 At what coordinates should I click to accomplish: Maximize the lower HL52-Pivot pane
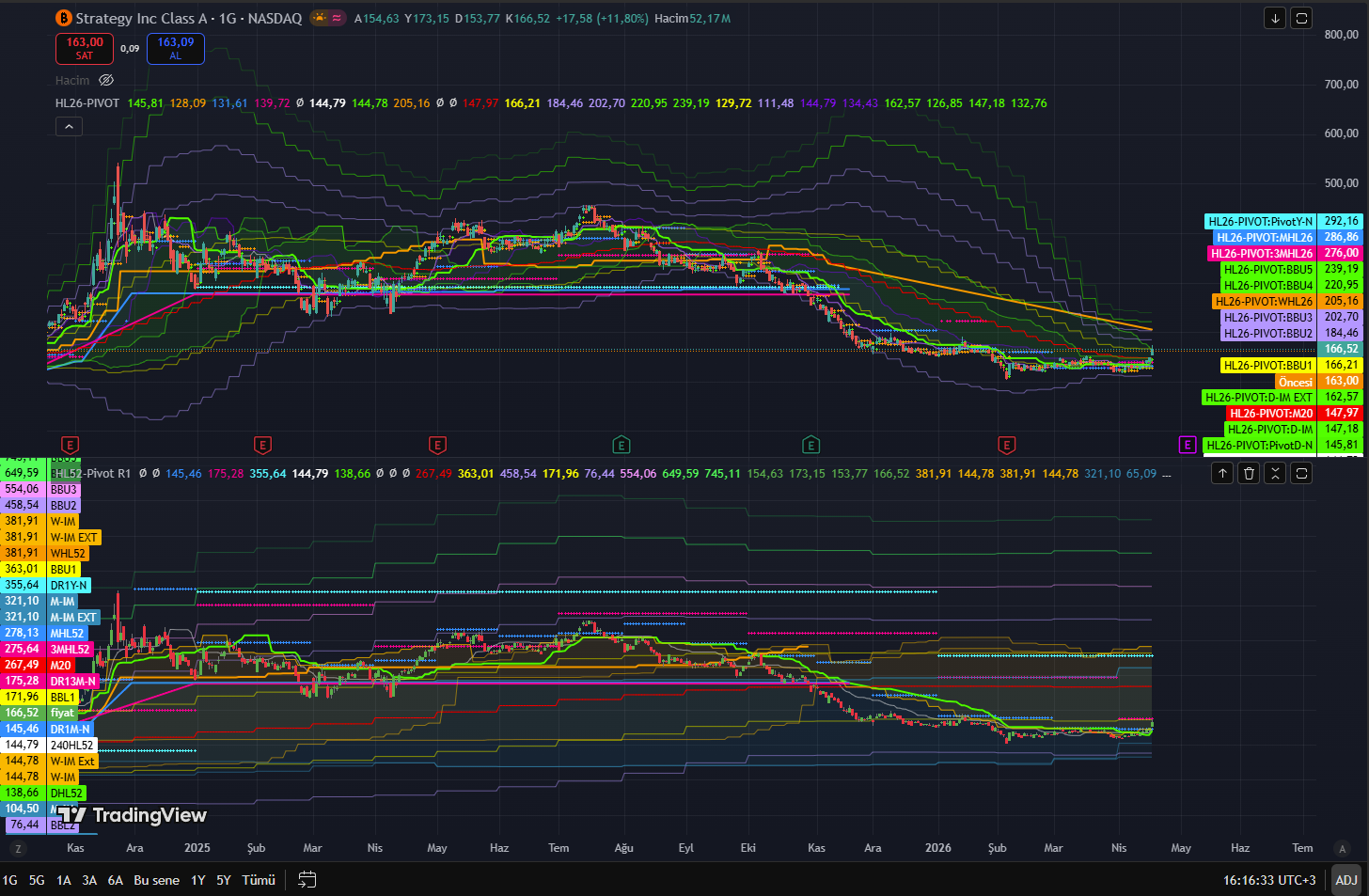(x=1301, y=473)
